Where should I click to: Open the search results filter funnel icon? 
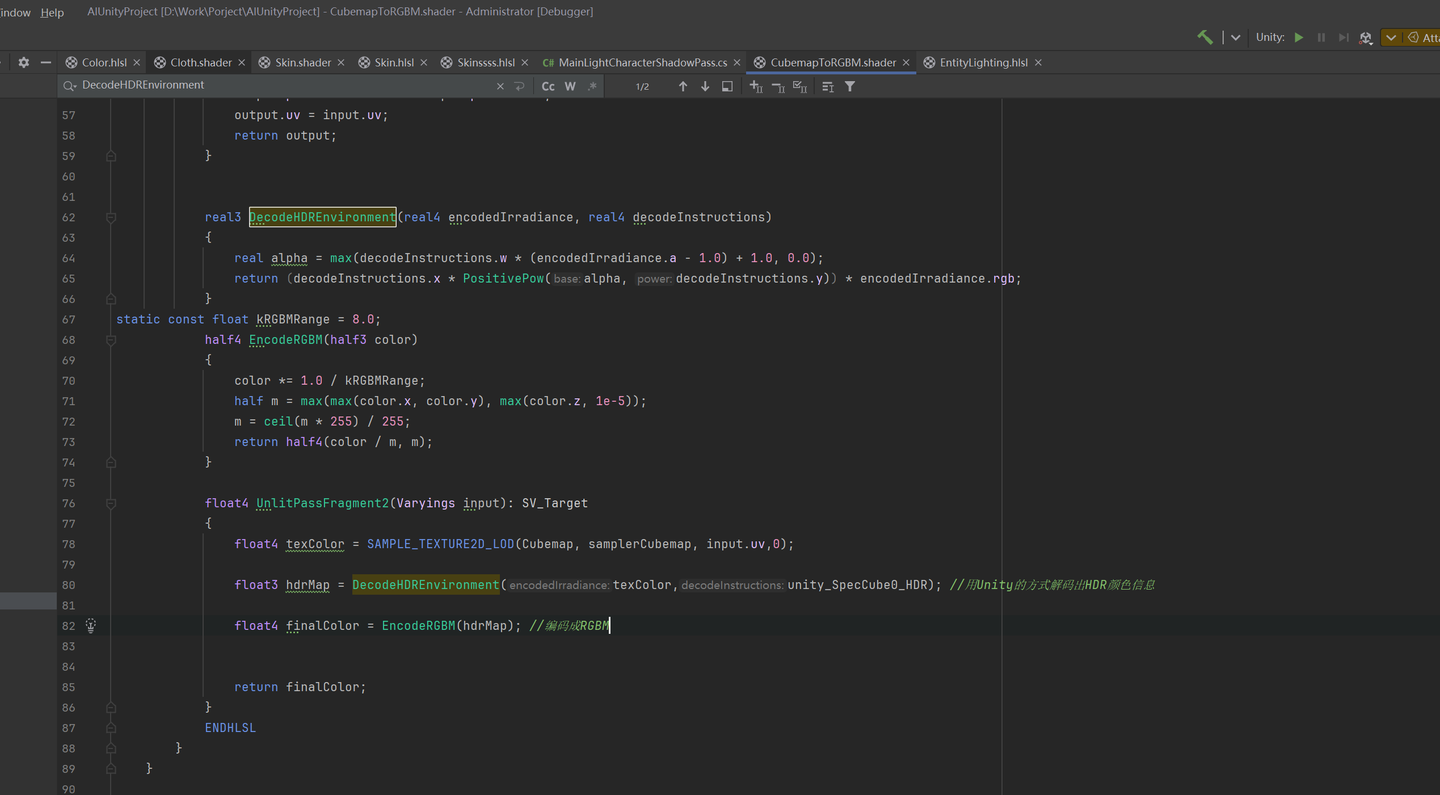[850, 87]
